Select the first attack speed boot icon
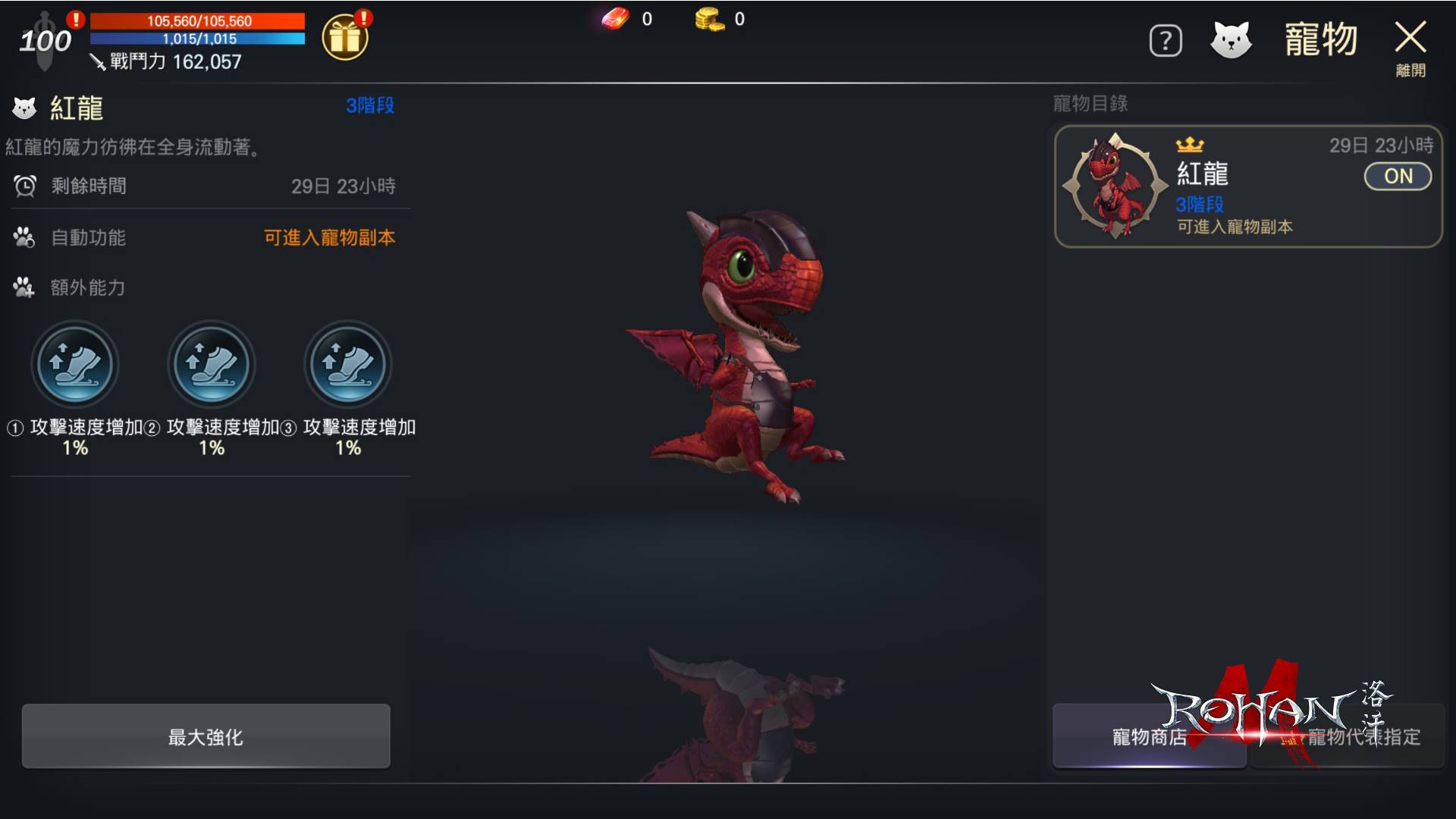Viewport: 1456px width, 819px height. coord(75,365)
